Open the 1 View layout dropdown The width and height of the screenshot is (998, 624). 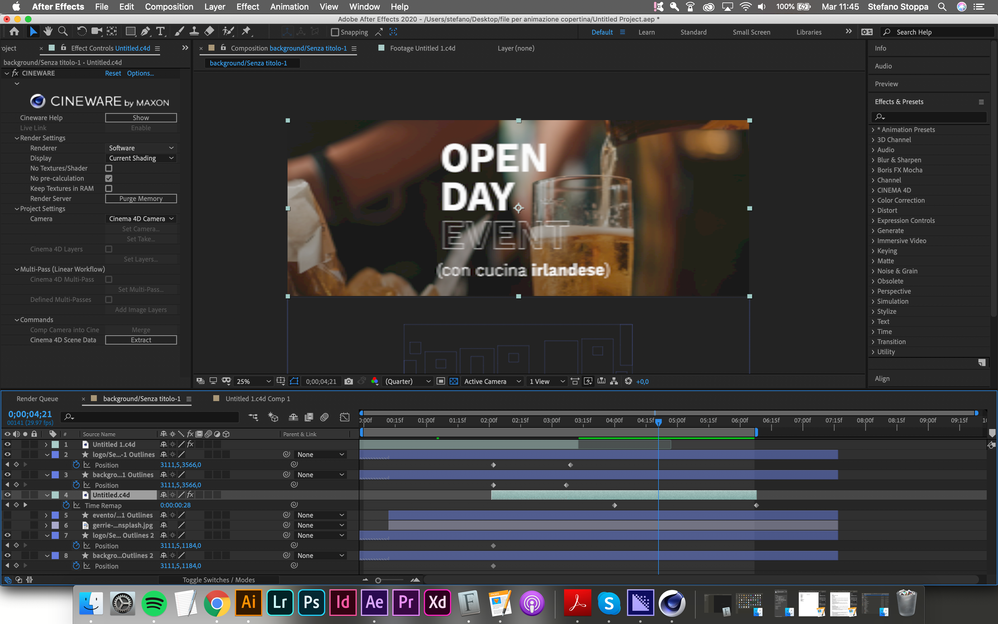pos(547,381)
